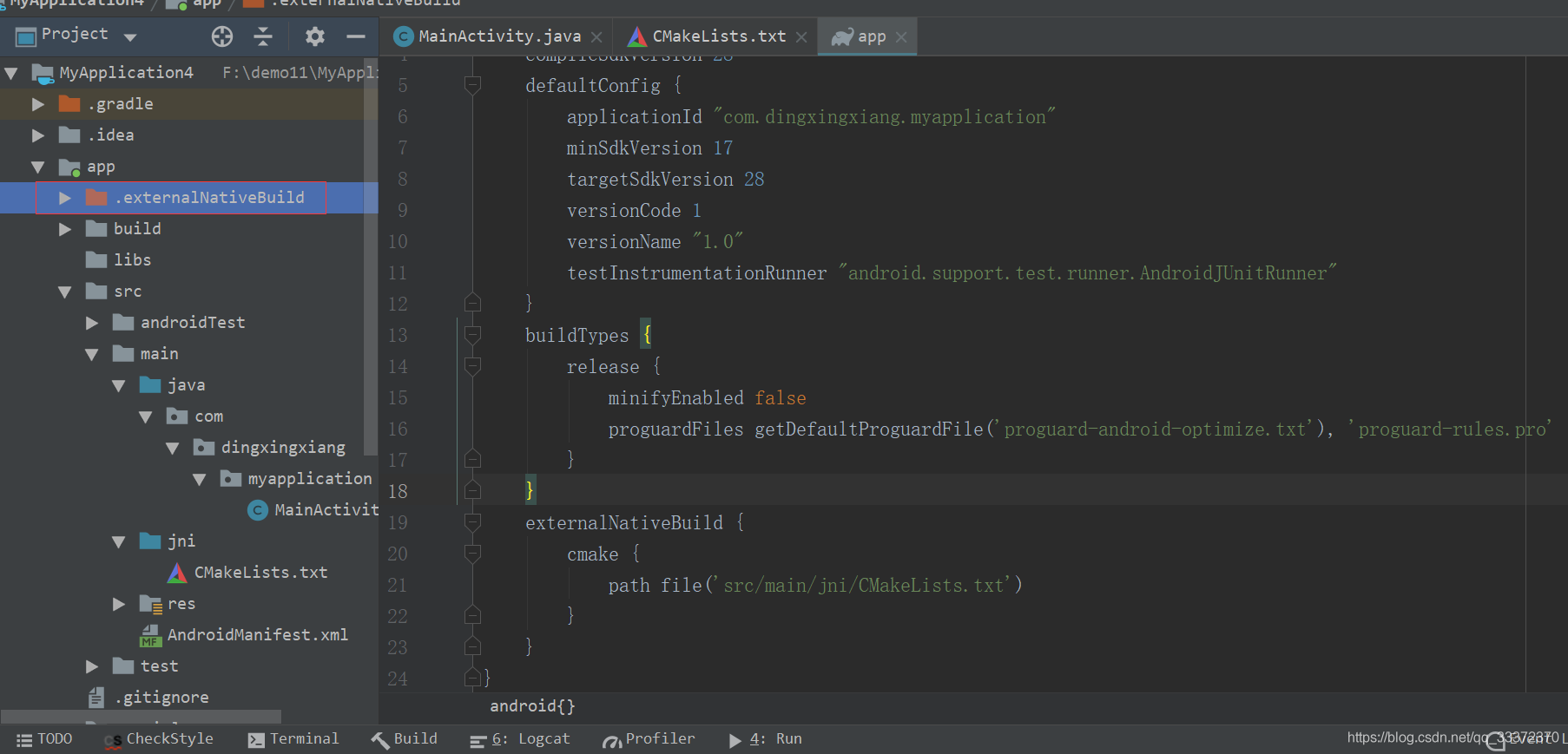
Task: Click the jni folder icon
Action: click(x=150, y=541)
